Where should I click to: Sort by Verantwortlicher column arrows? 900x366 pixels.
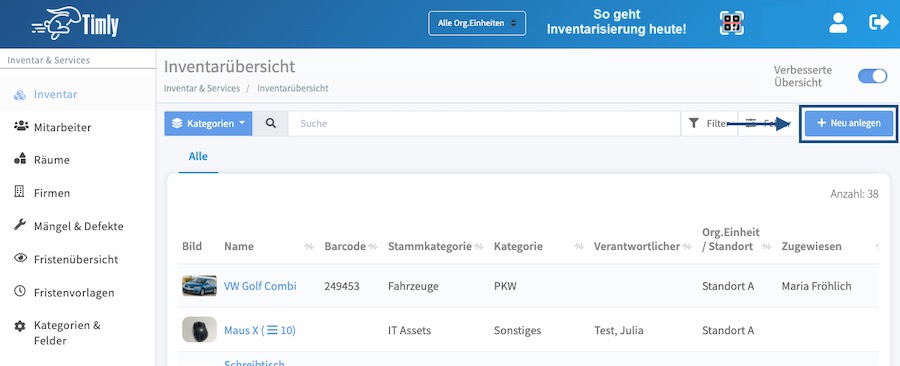[x=686, y=247]
